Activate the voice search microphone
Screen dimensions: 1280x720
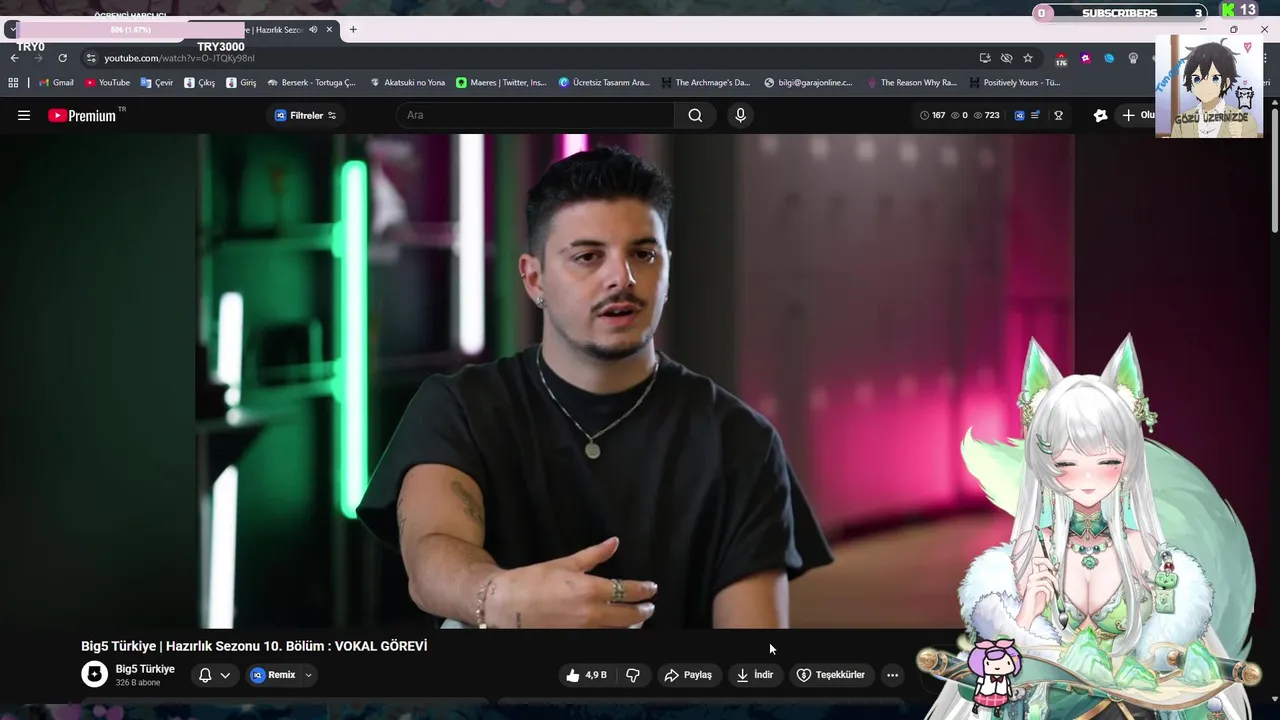click(x=740, y=115)
